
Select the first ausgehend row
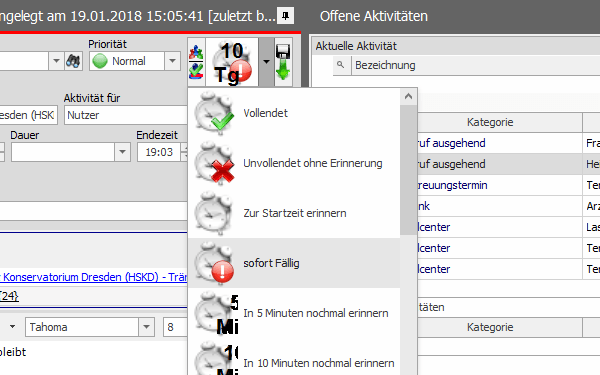(509, 143)
